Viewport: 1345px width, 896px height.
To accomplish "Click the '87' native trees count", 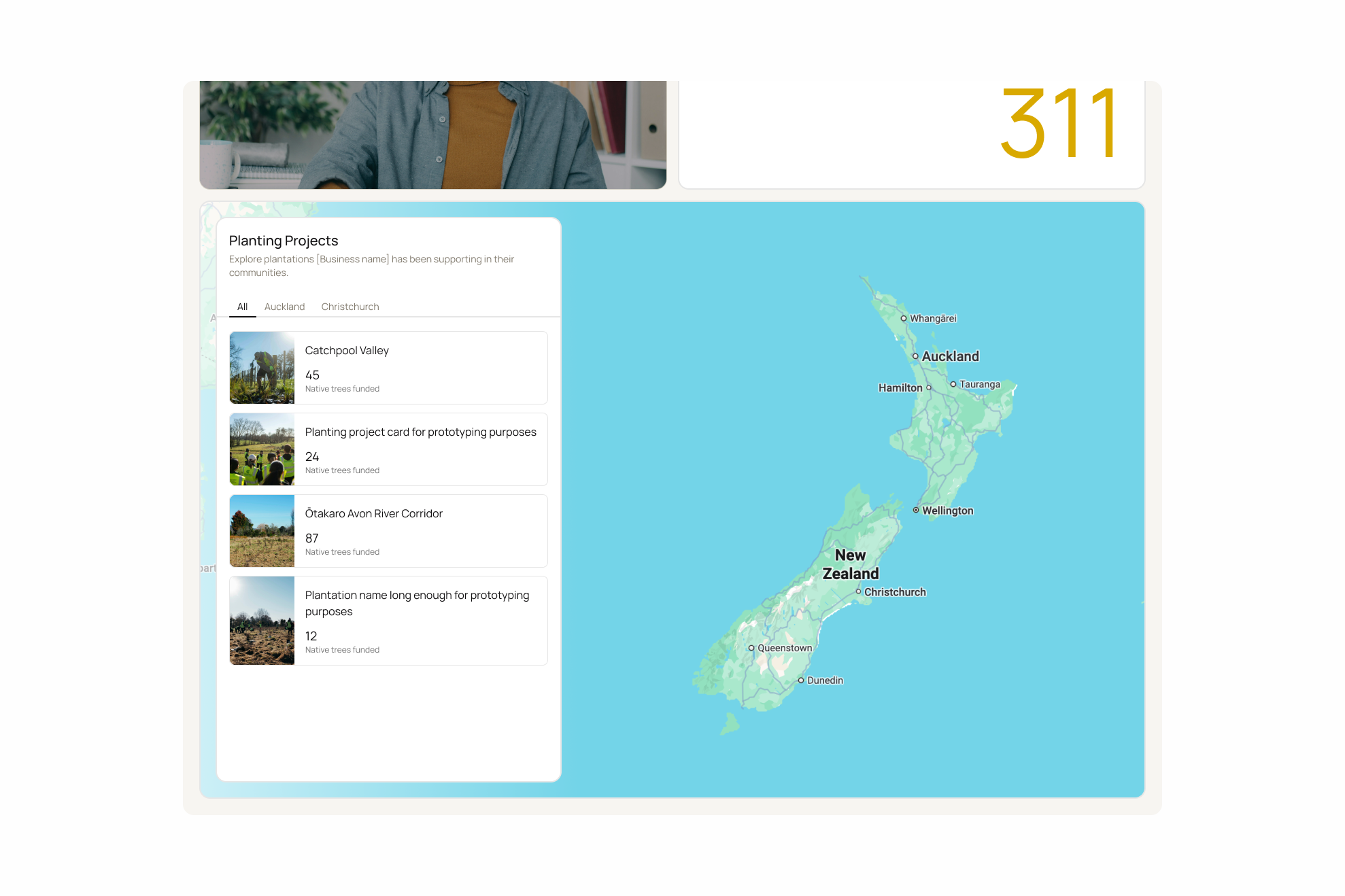I will tap(312, 538).
